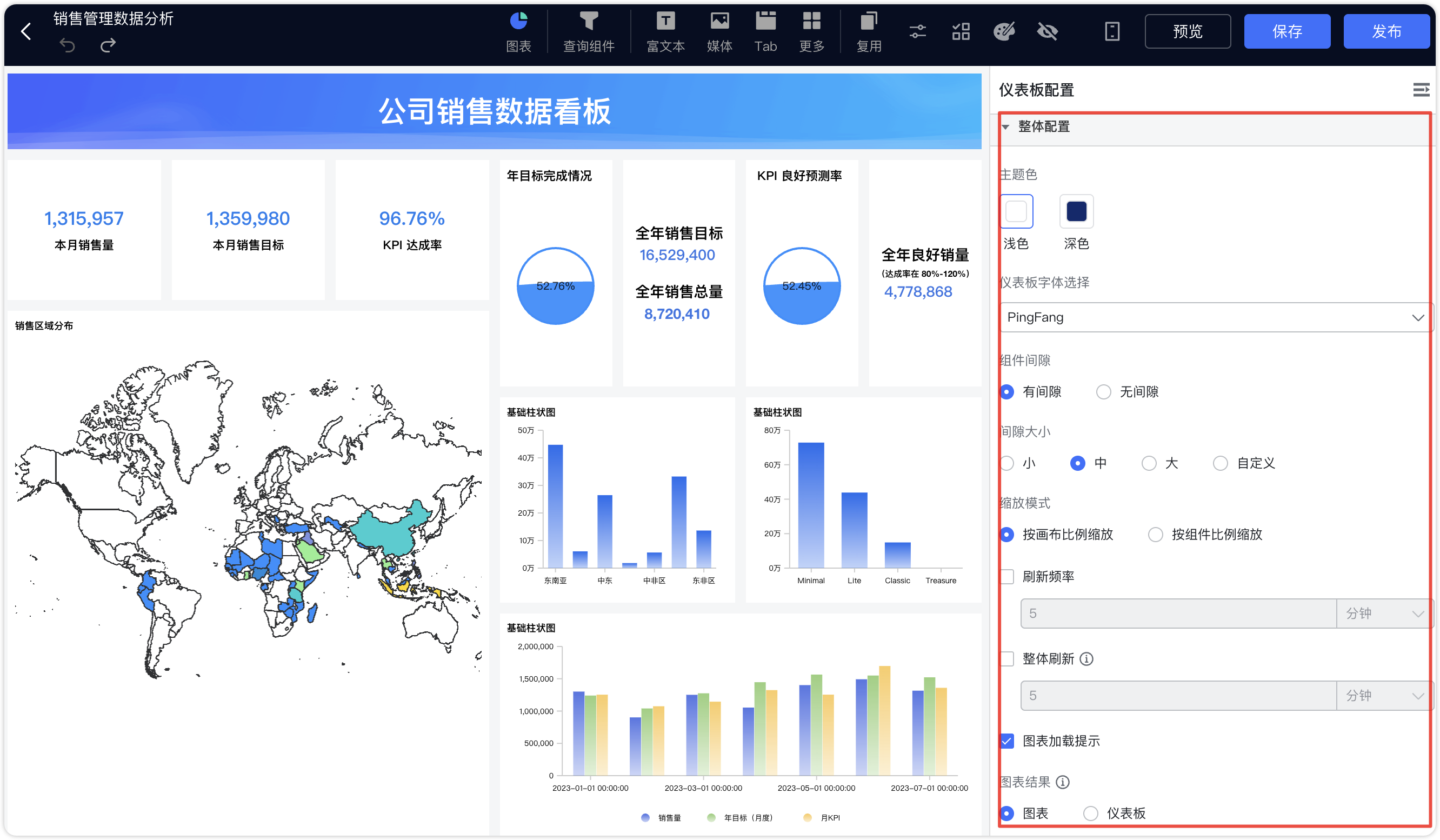The width and height of the screenshot is (1440, 840).
Task: Open the 更多 components menu
Action: (811, 32)
